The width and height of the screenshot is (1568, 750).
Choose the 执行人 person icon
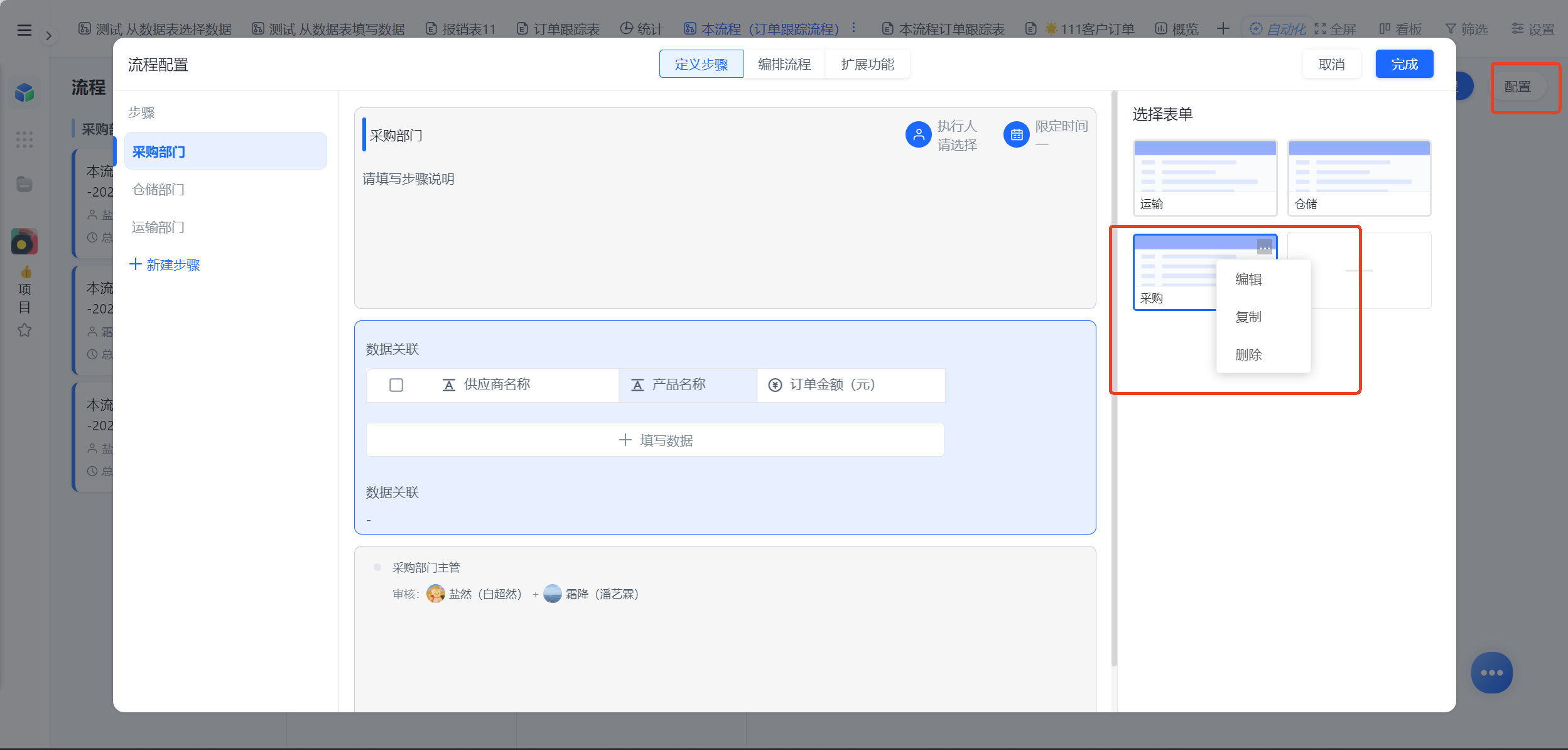tap(918, 134)
